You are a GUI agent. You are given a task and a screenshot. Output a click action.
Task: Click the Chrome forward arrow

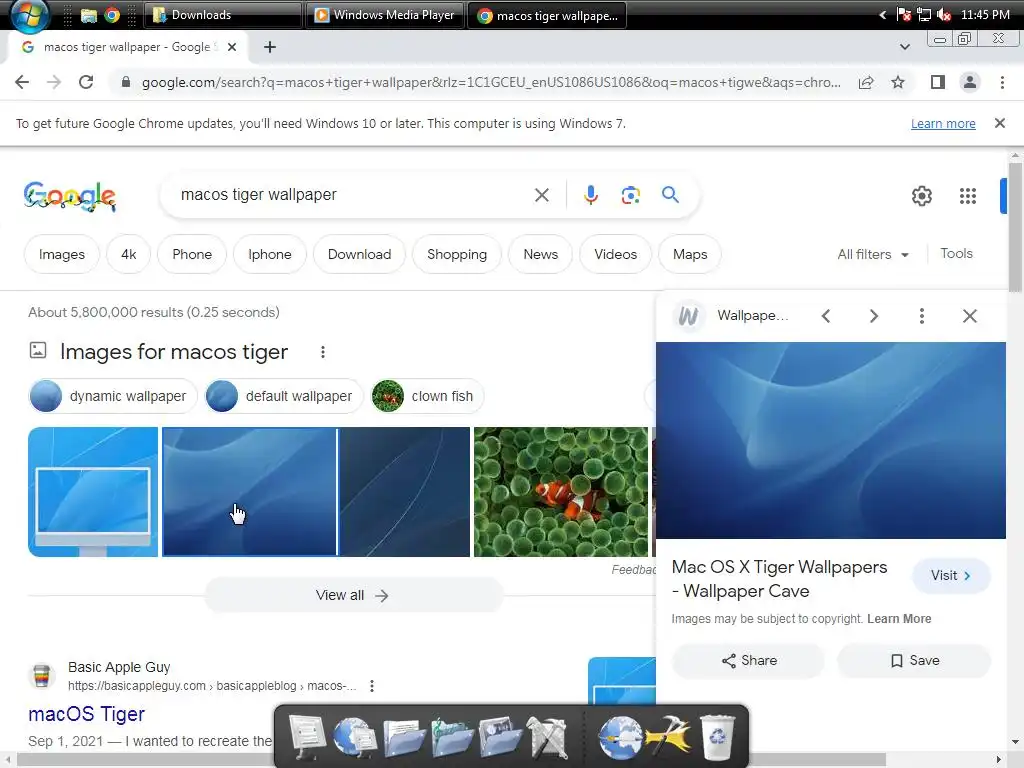tap(54, 82)
